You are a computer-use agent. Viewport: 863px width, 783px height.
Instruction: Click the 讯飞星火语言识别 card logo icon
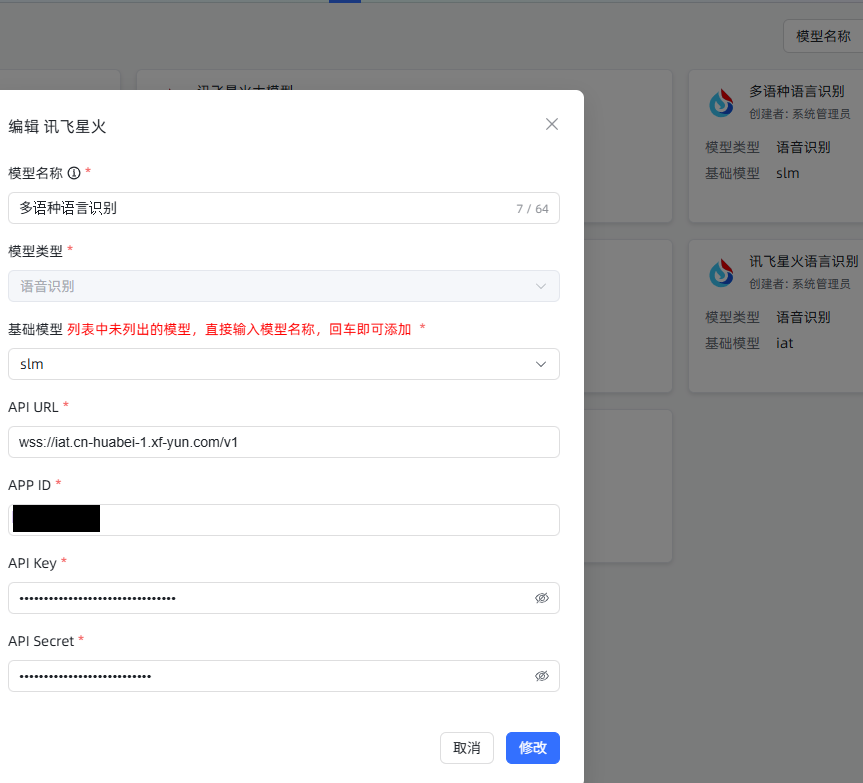pyautogui.click(x=721, y=272)
